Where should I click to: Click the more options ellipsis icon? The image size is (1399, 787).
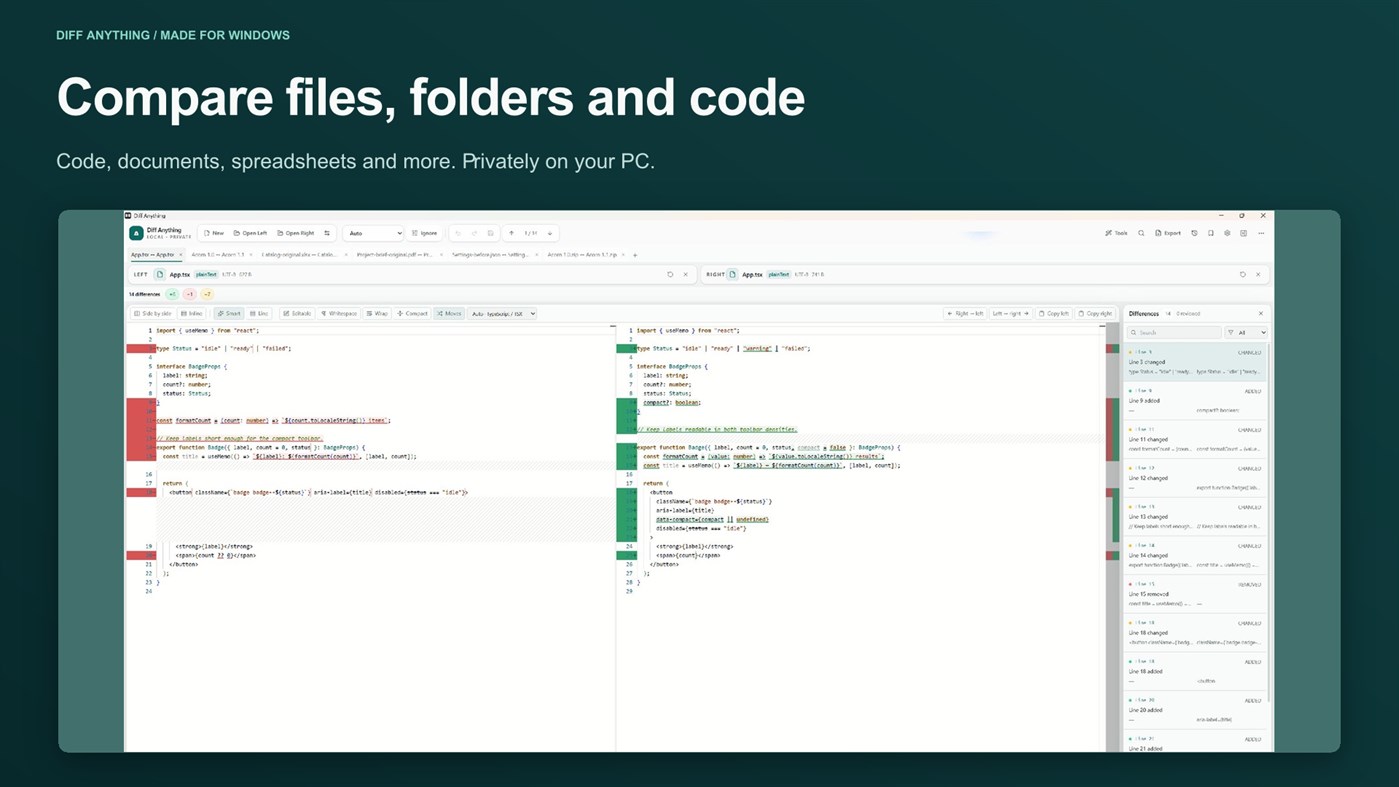1261,233
